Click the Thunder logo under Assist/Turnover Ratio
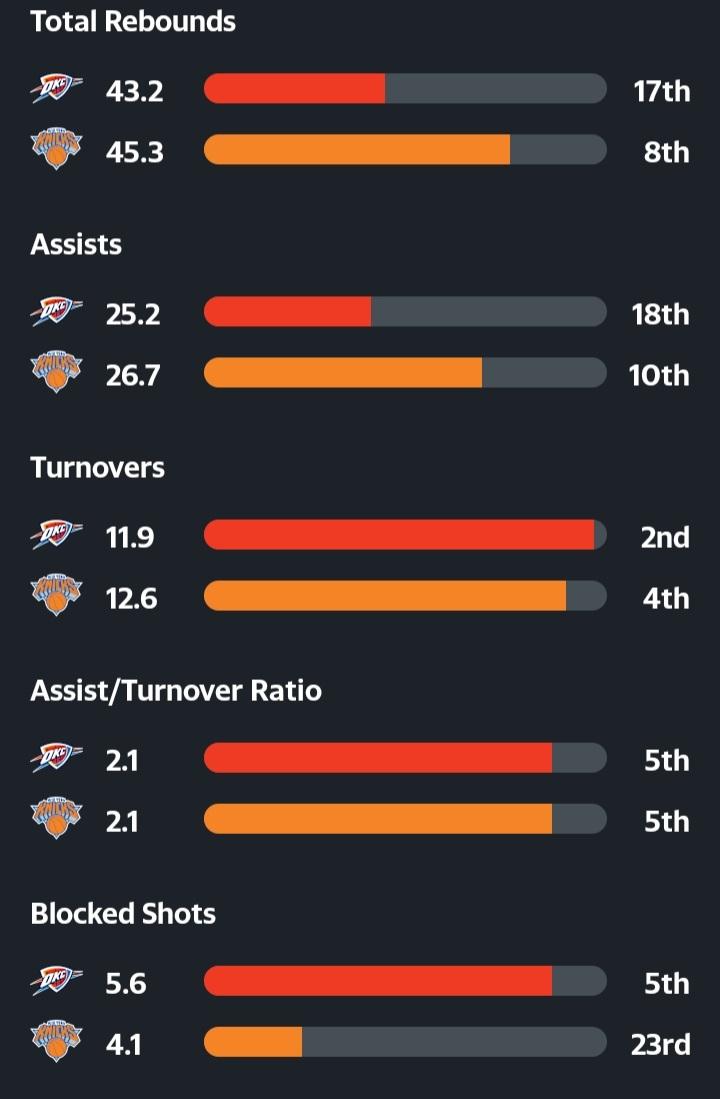Screen dimensions: 720x1099 pos(56,759)
